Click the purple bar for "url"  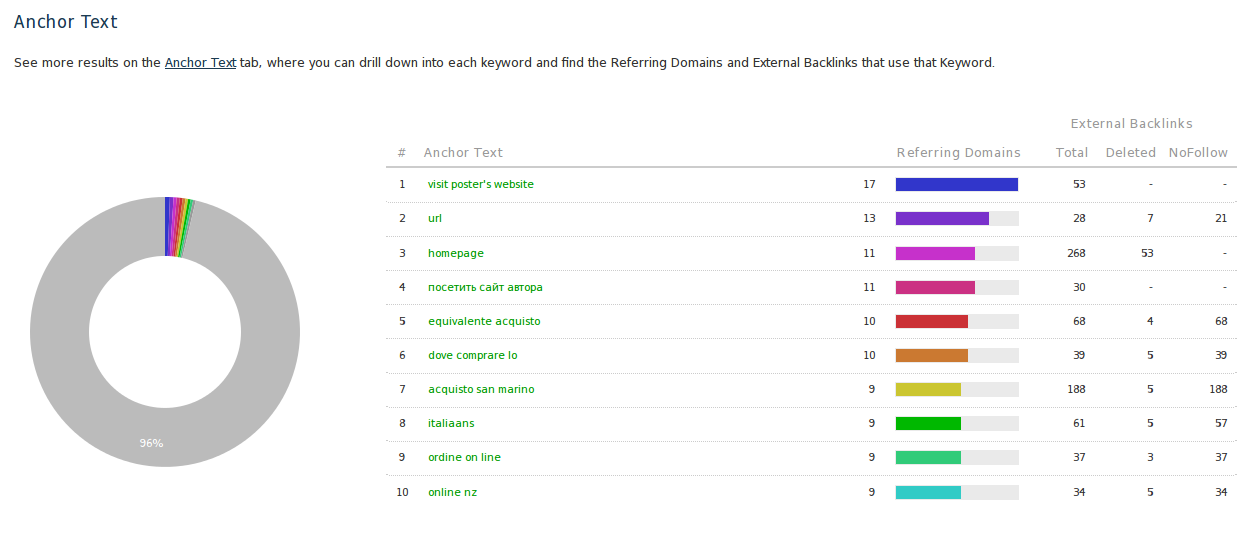pyautogui.click(x=942, y=218)
